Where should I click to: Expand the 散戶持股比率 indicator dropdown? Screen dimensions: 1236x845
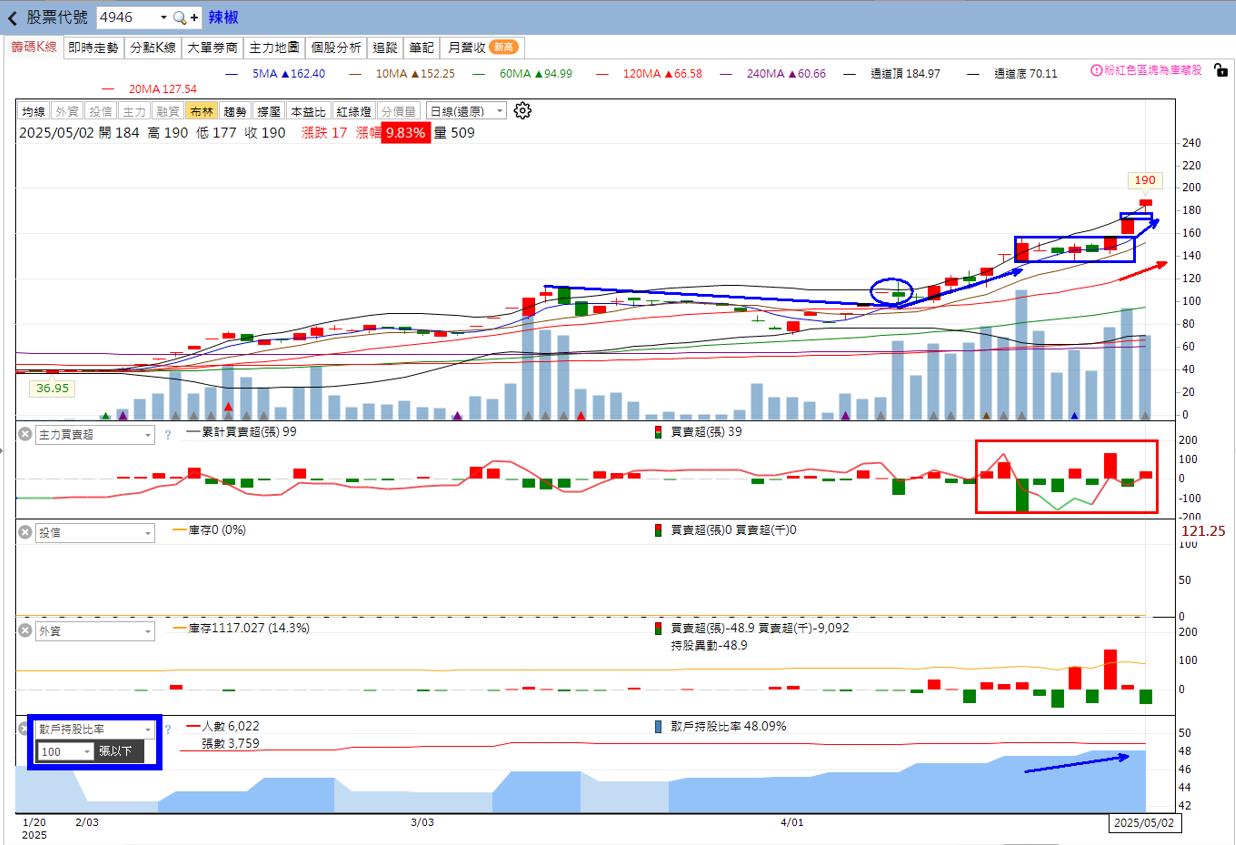point(94,730)
